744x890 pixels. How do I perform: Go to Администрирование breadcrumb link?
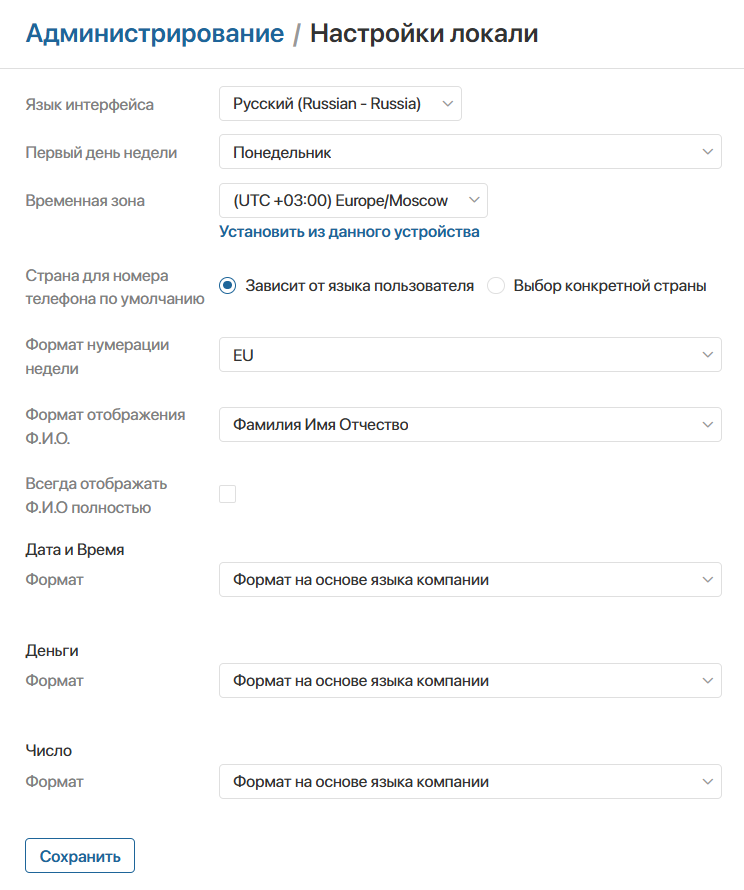[155, 33]
